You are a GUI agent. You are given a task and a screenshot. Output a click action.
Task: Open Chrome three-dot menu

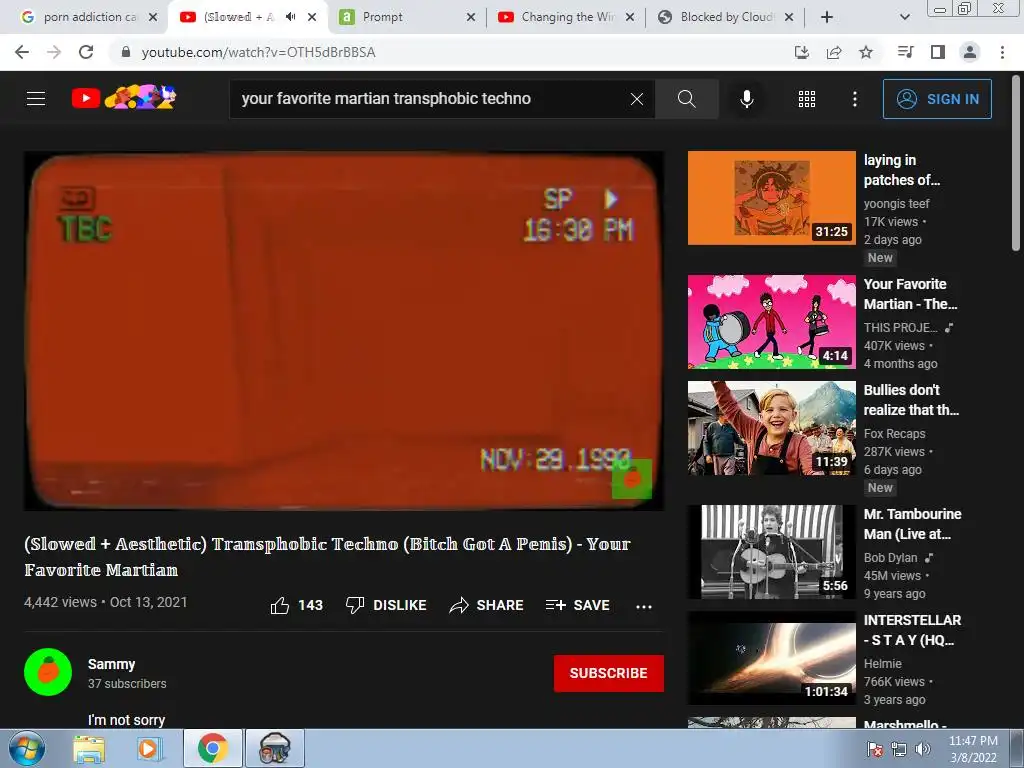[x=1002, y=52]
